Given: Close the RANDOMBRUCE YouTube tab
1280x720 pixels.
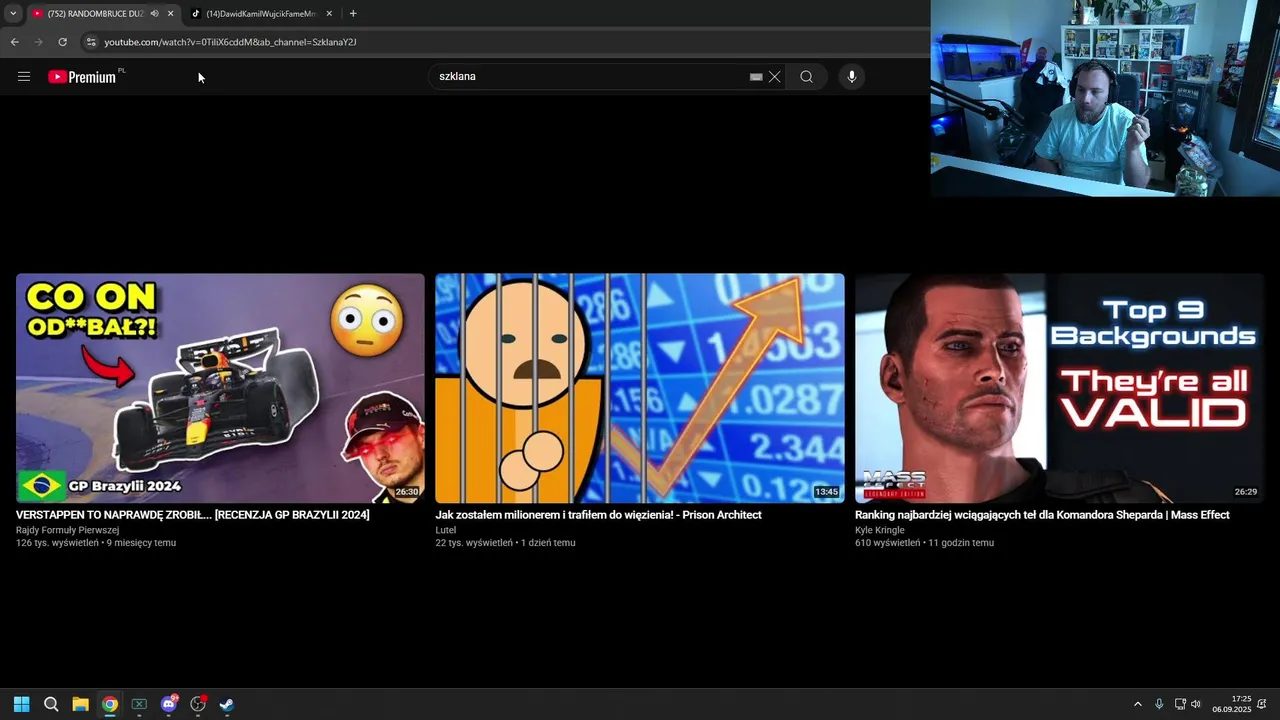Looking at the screenshot, I should (x=170, y=14).
